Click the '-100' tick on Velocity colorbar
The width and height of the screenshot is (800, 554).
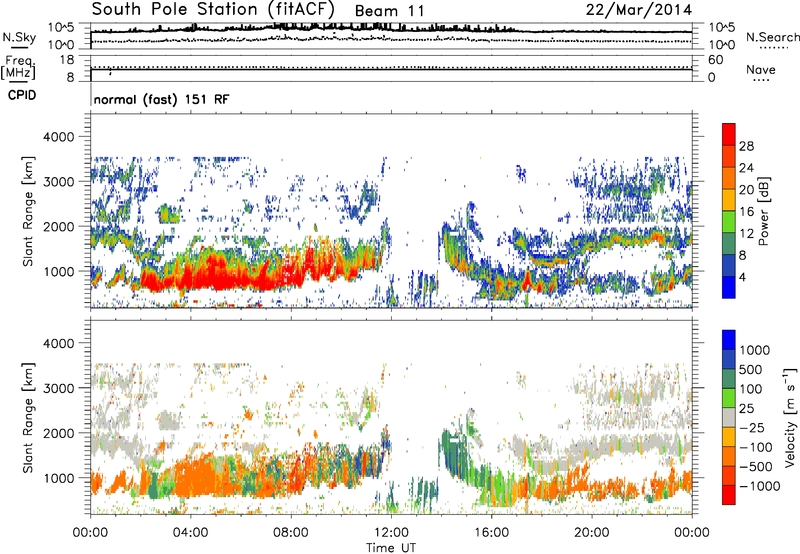pyautogui.click(x=756, y=447)
